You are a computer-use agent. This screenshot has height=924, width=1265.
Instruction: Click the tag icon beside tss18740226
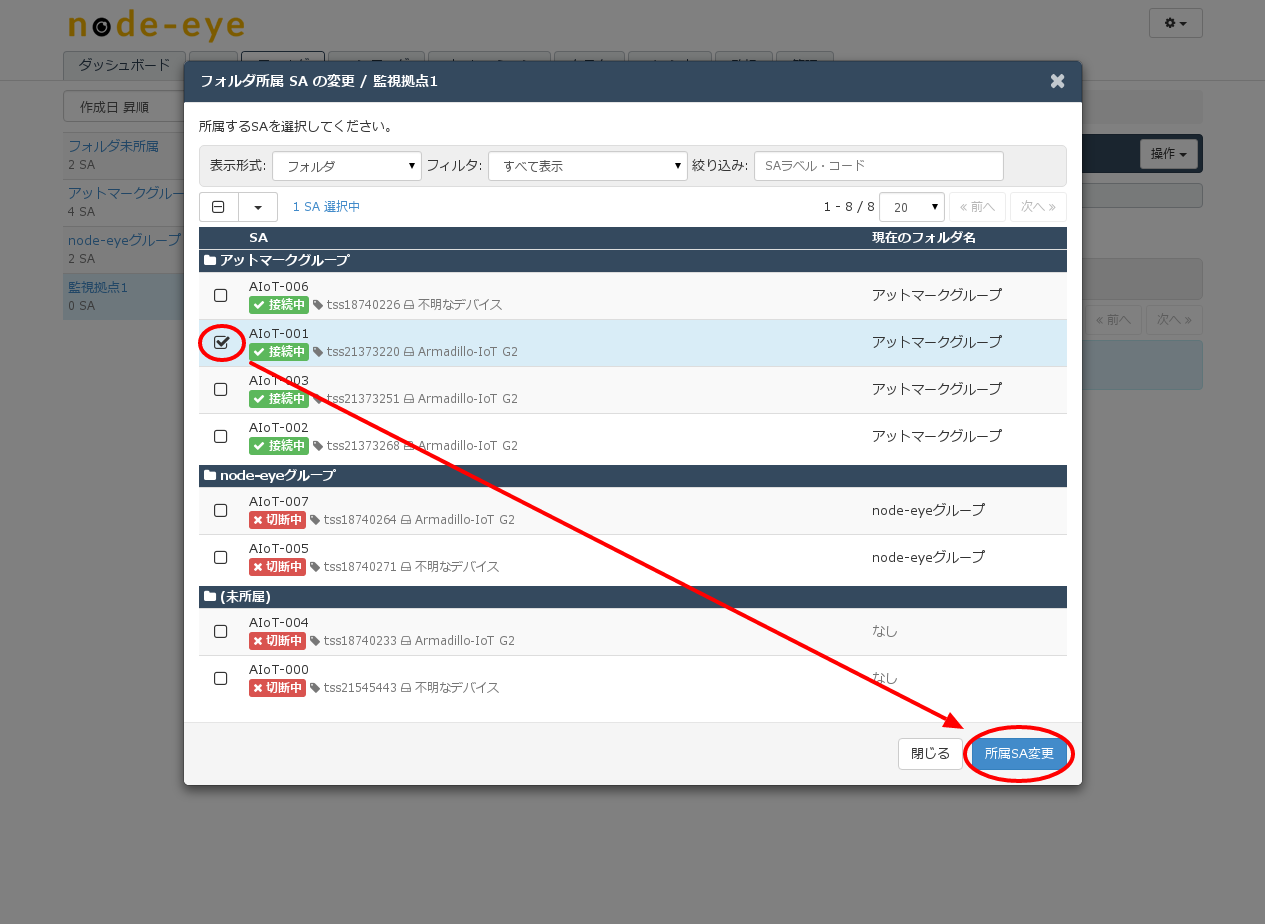pyautogui.click(x=318, y=305)
